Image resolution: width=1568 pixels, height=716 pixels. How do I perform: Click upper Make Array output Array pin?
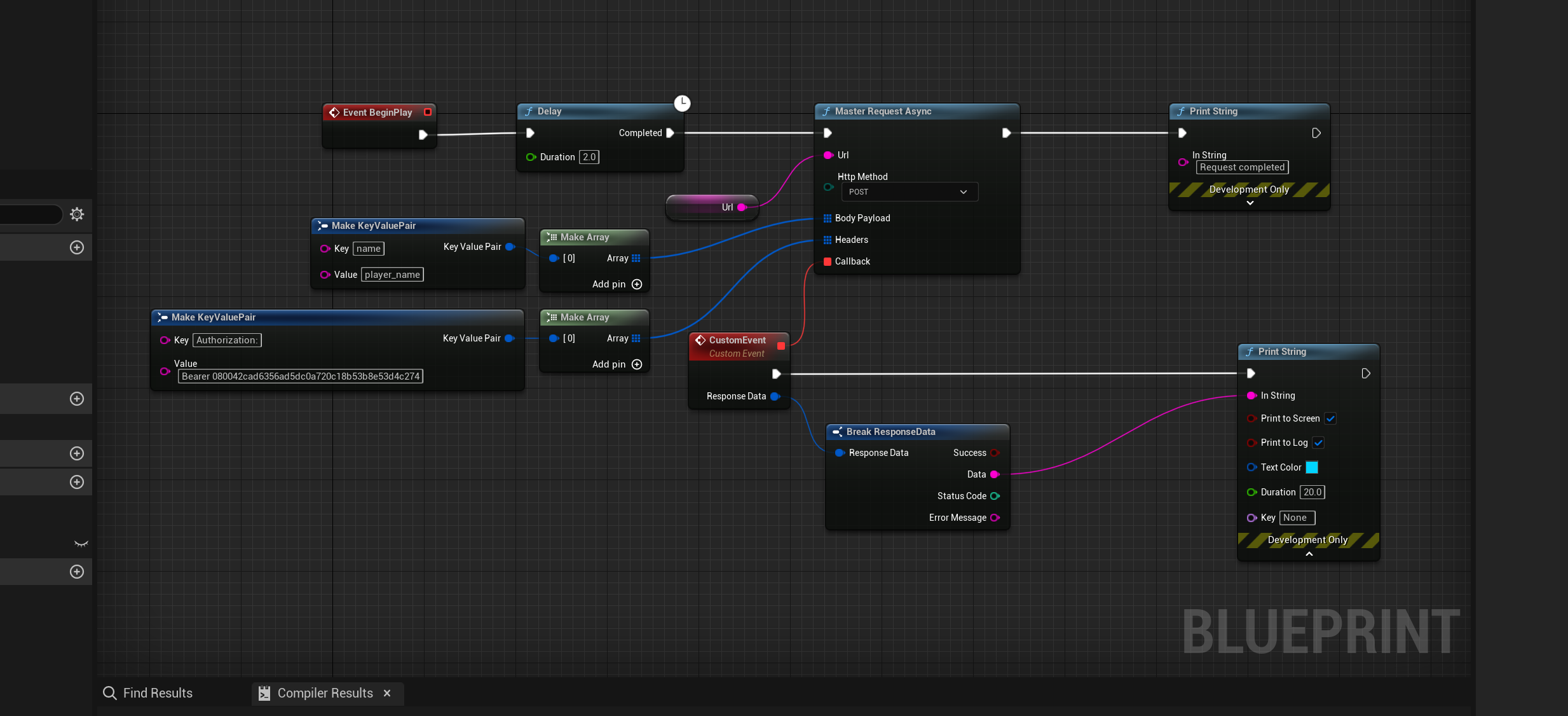pyautogui.click(x=636, y=258)
